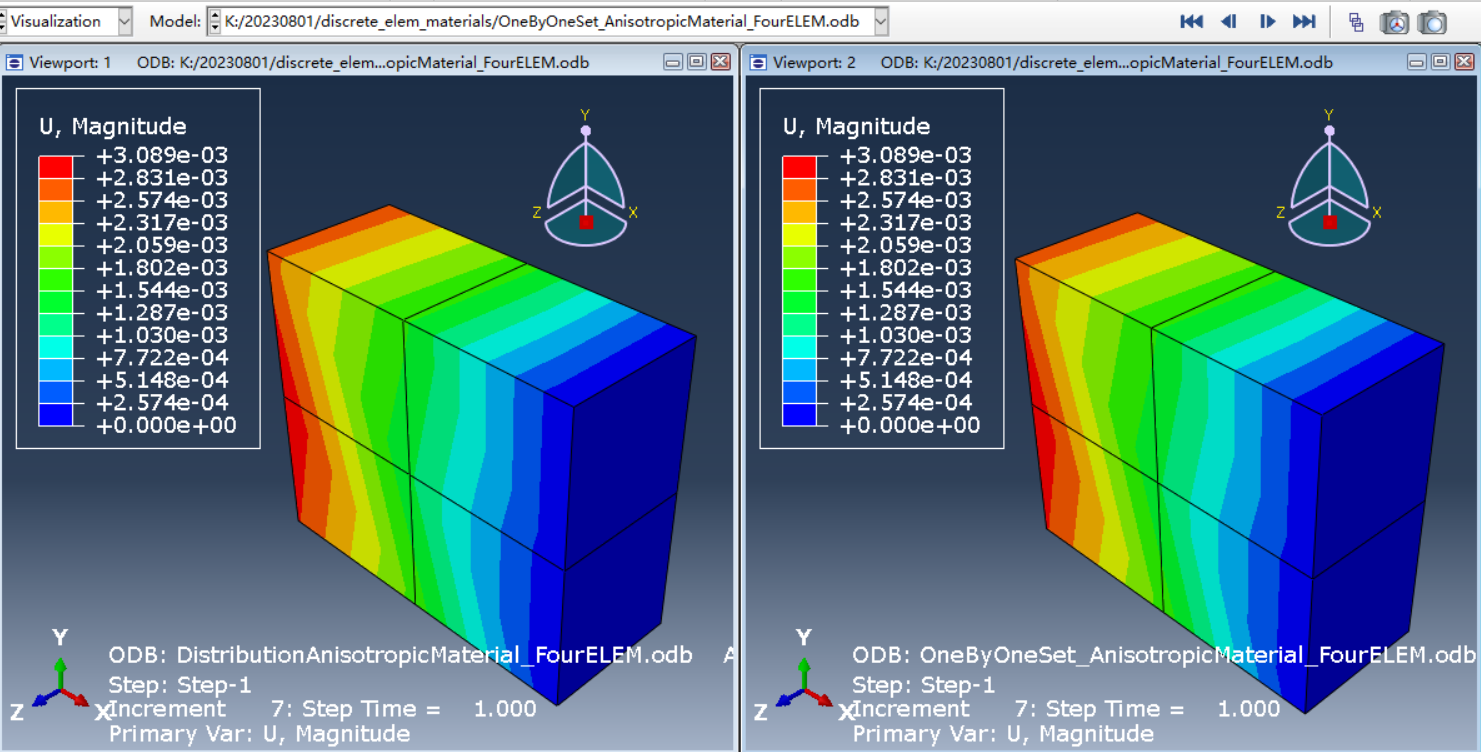Step back to the previous frame

point(1229,21)
